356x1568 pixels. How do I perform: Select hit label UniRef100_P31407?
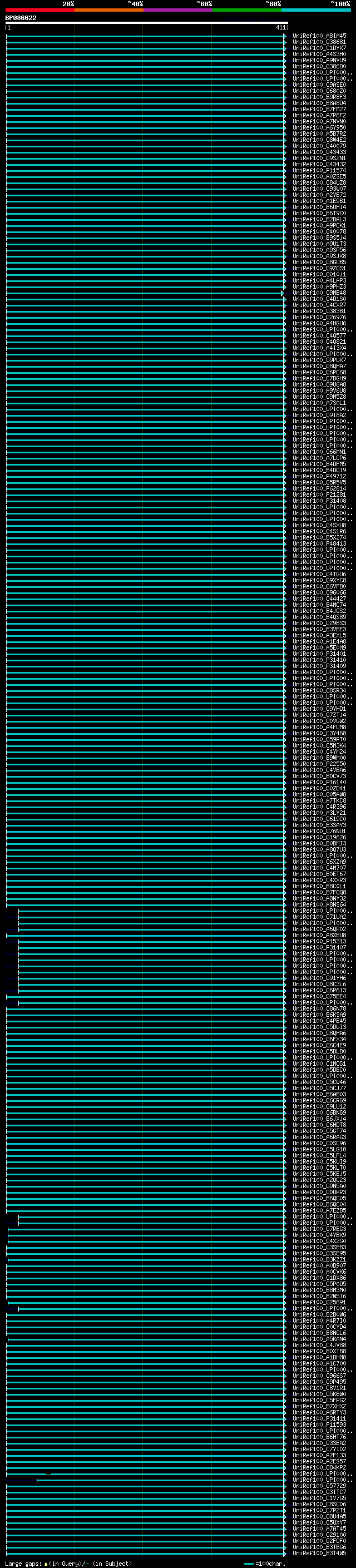(319, 948)
